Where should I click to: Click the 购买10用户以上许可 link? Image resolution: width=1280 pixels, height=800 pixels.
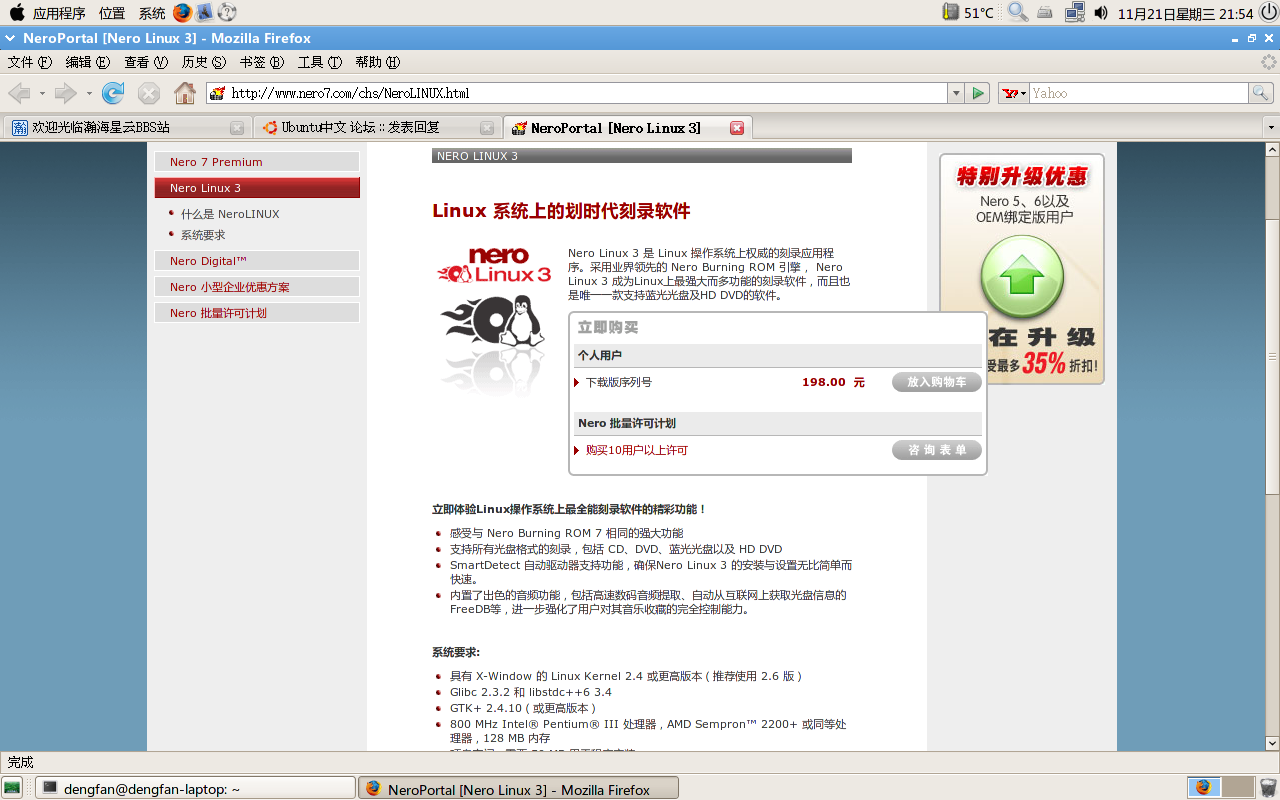tap(637, 451)
